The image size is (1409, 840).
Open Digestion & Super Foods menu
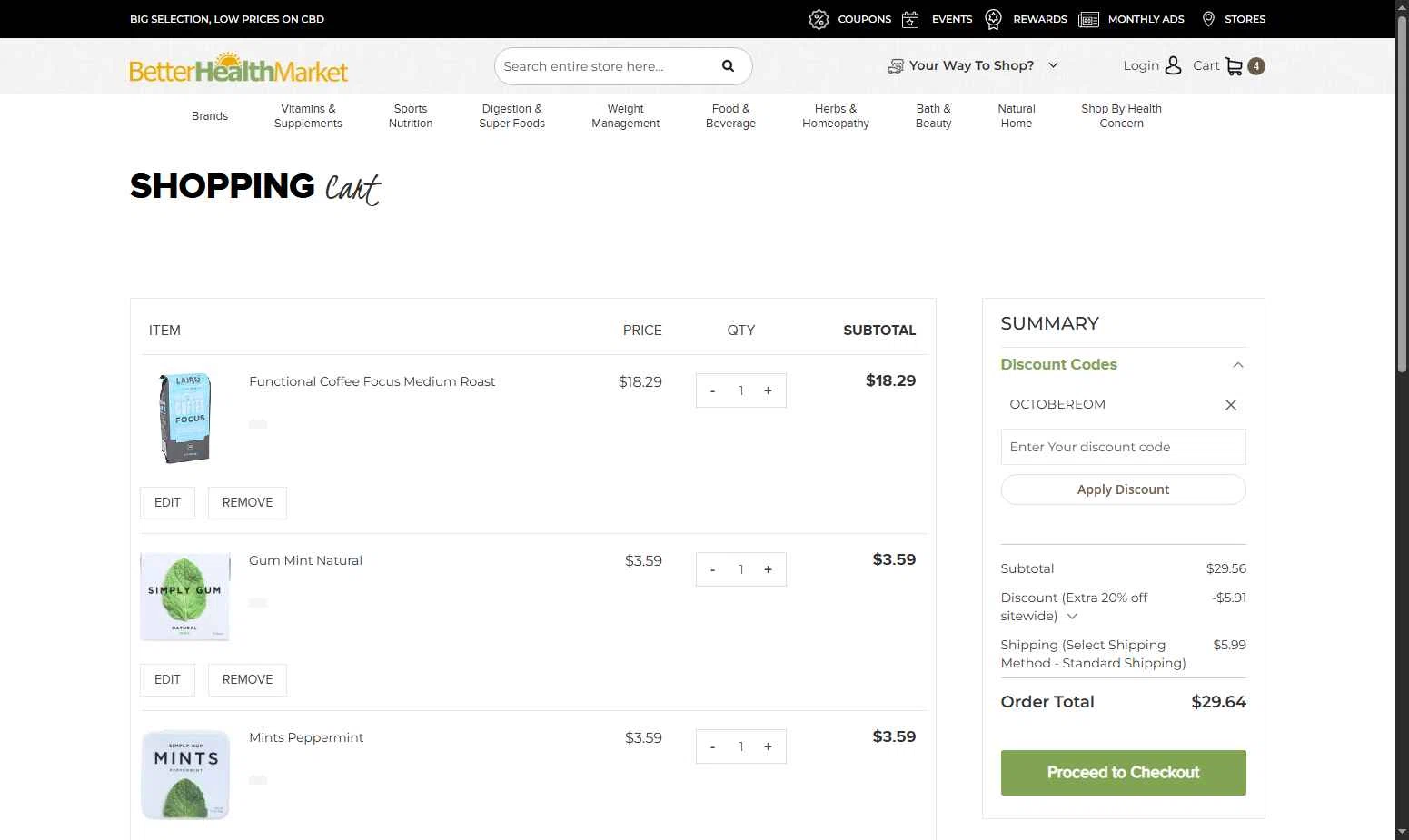(x=512, y=116)
